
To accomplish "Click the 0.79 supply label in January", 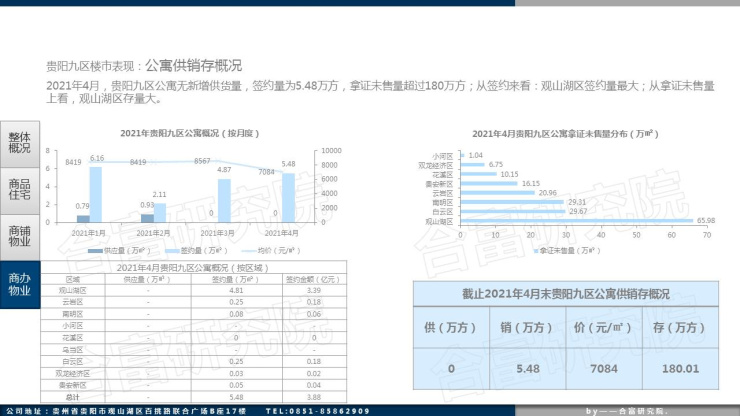I will pyautogui.click(x=82, y=206).
